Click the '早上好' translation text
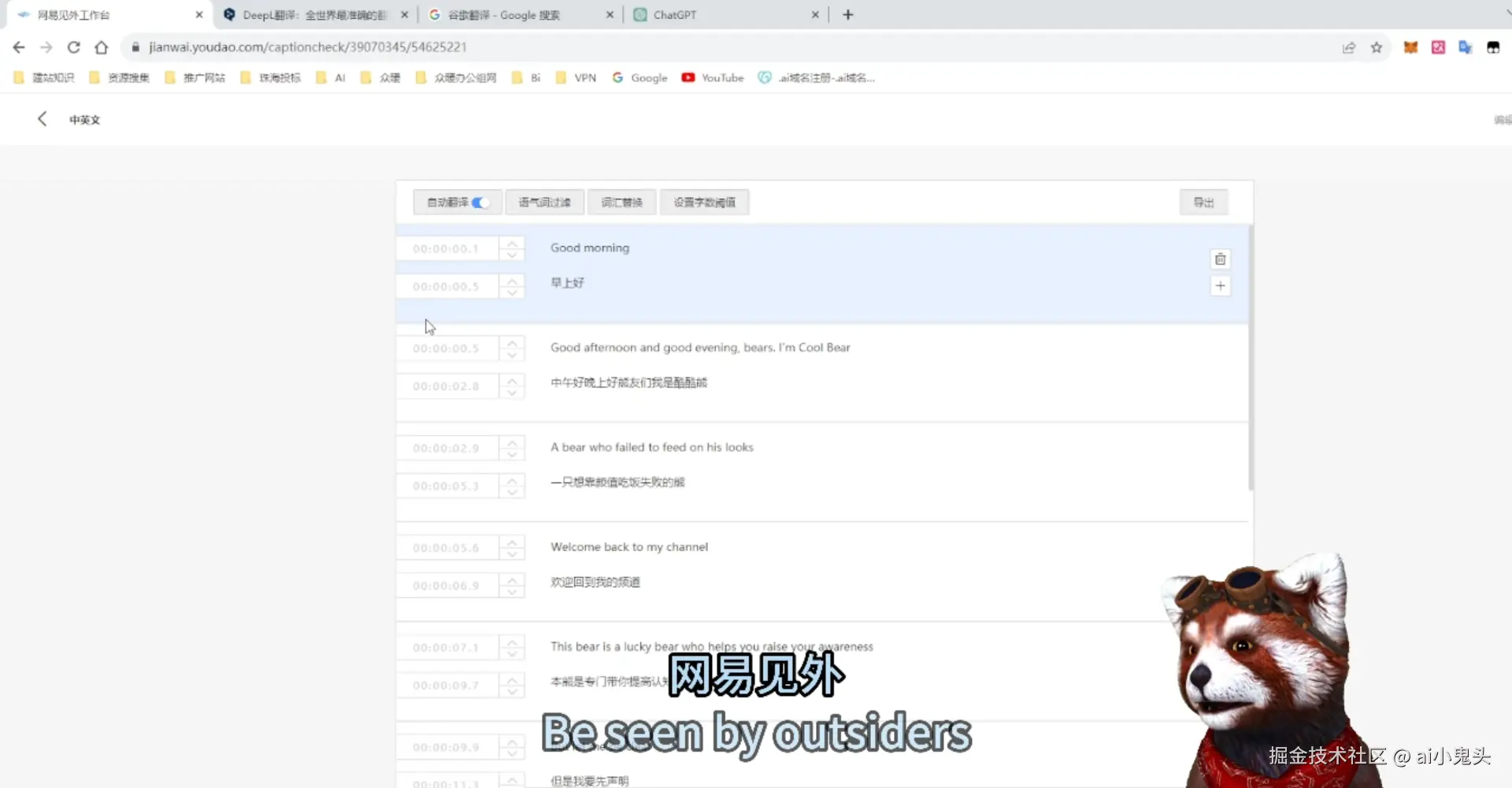This screenshot has height=788, width=1512. point(567,283)
